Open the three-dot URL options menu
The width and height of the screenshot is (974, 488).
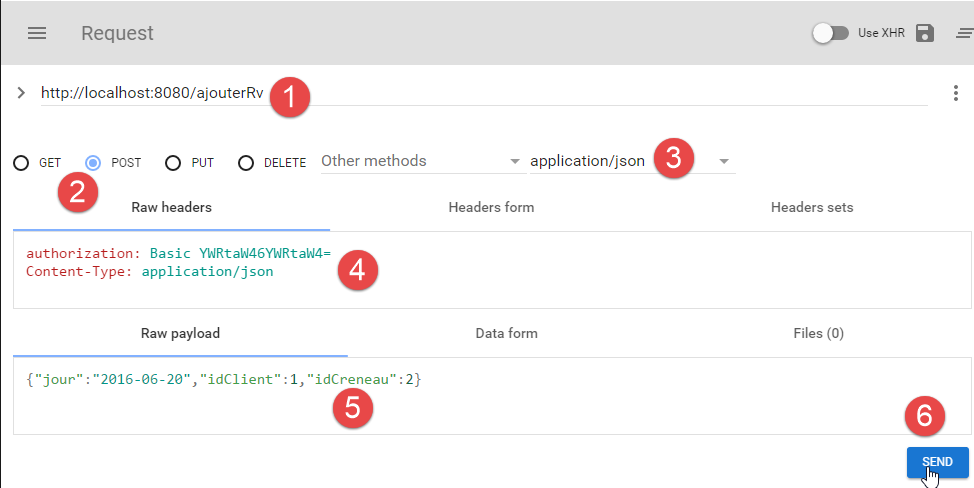(956, 93)
